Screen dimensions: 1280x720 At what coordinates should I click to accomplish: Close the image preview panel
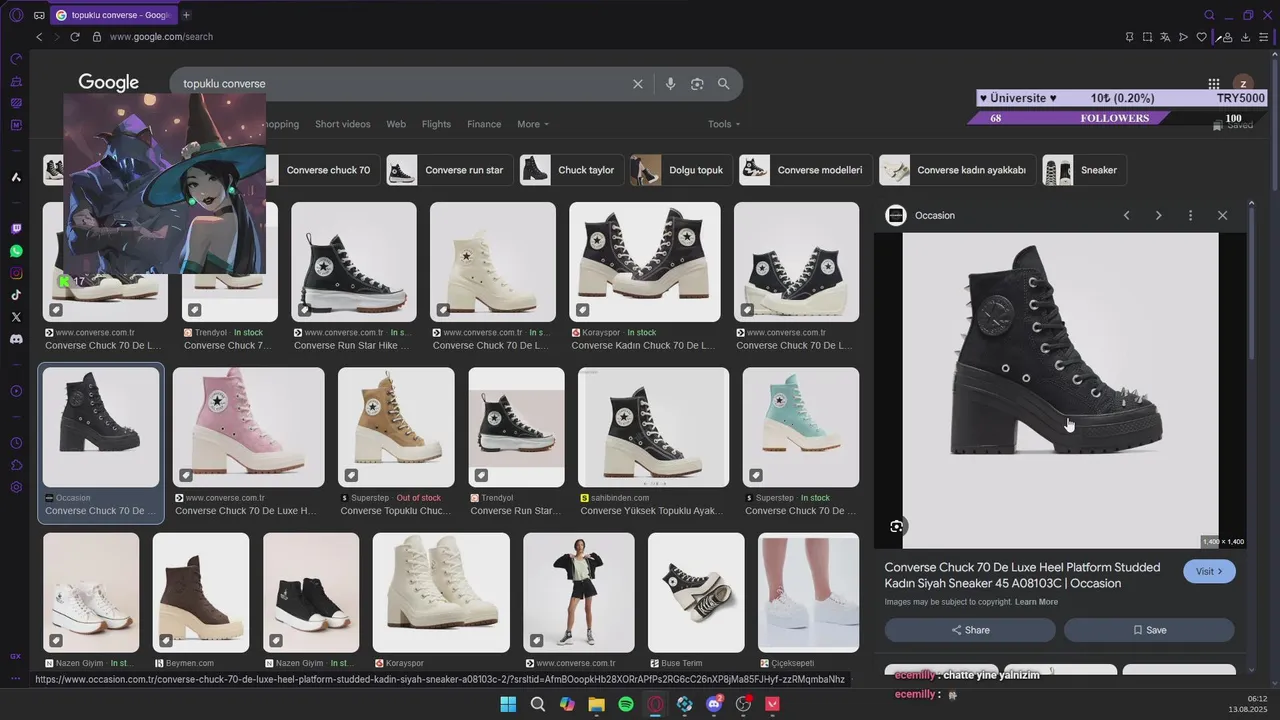coord(1222,216)
